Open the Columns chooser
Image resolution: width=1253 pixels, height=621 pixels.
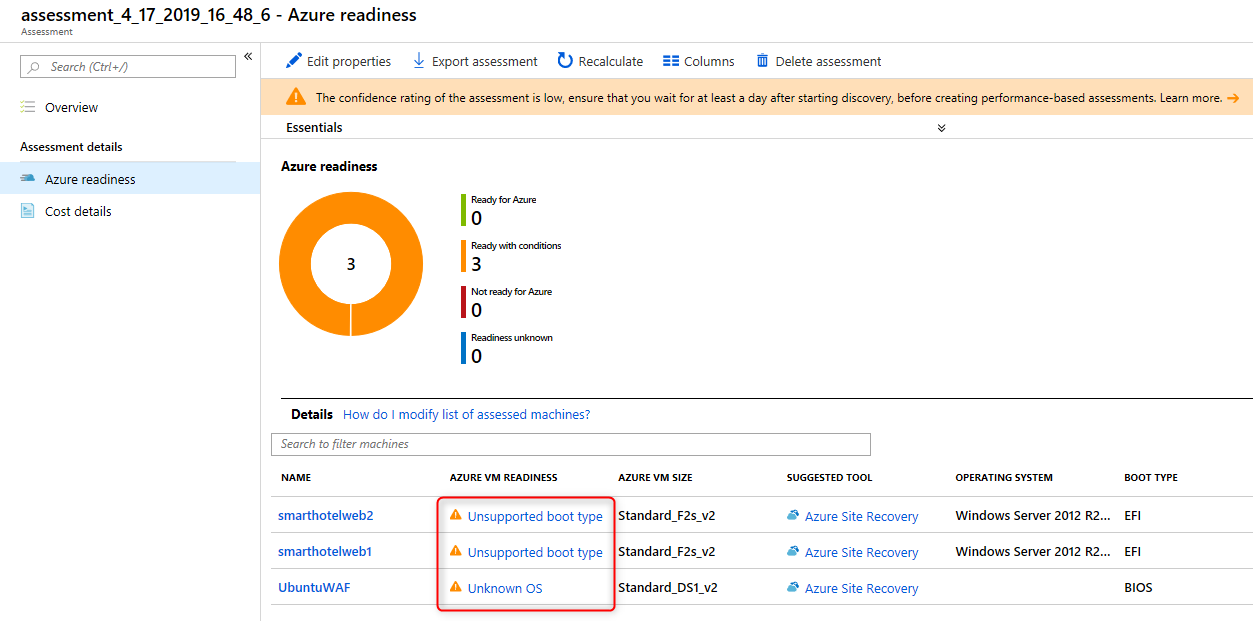(x=698, y=61)
